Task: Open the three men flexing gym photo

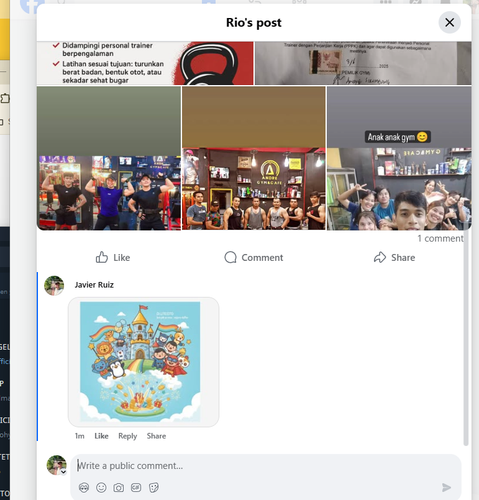Action: [109, 158]
